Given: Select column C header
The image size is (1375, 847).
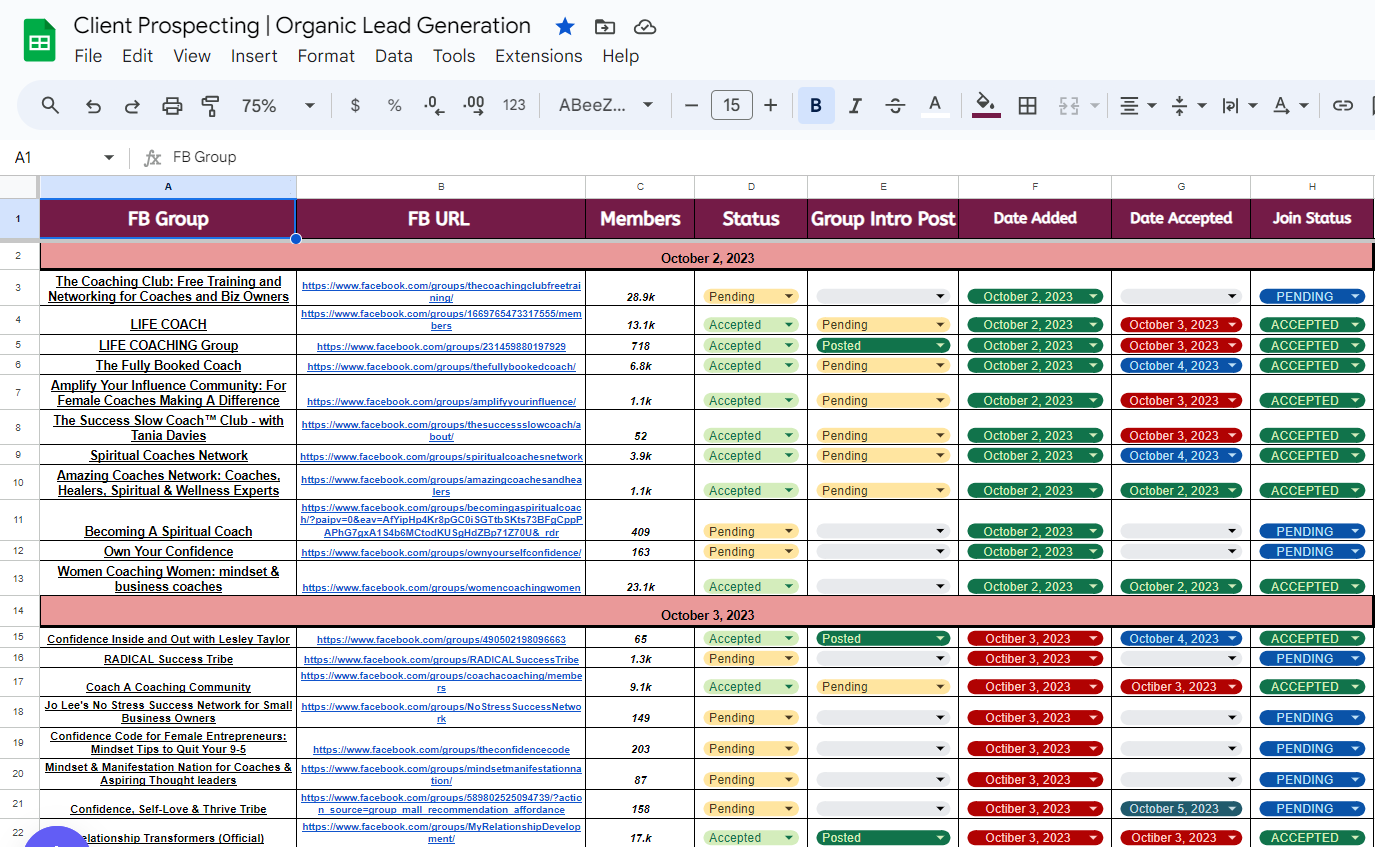Looking at the screenshot, I should point(640,187).
